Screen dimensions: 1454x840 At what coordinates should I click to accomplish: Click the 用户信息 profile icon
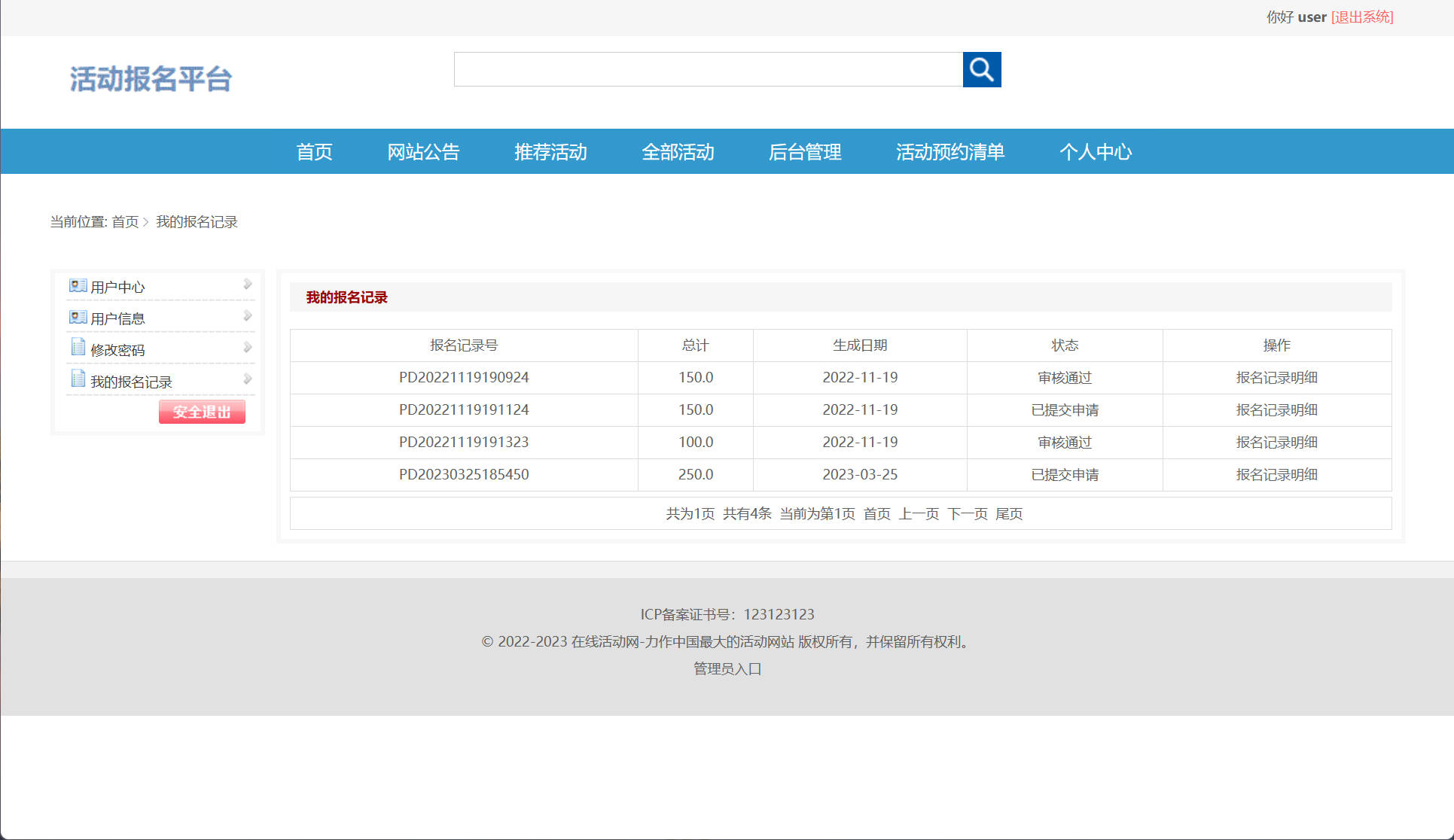point(78,316)
